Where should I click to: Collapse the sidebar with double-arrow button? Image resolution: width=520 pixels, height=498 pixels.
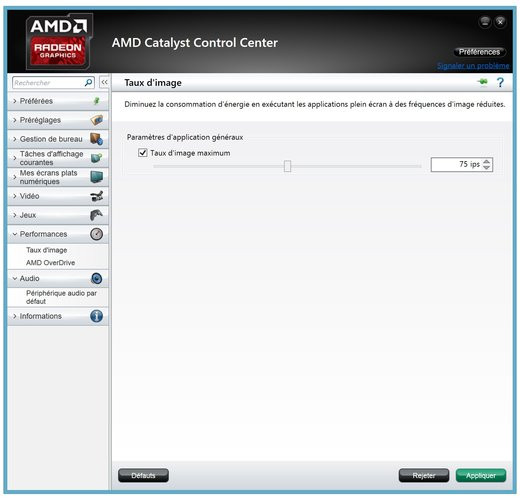click(104, 82)
